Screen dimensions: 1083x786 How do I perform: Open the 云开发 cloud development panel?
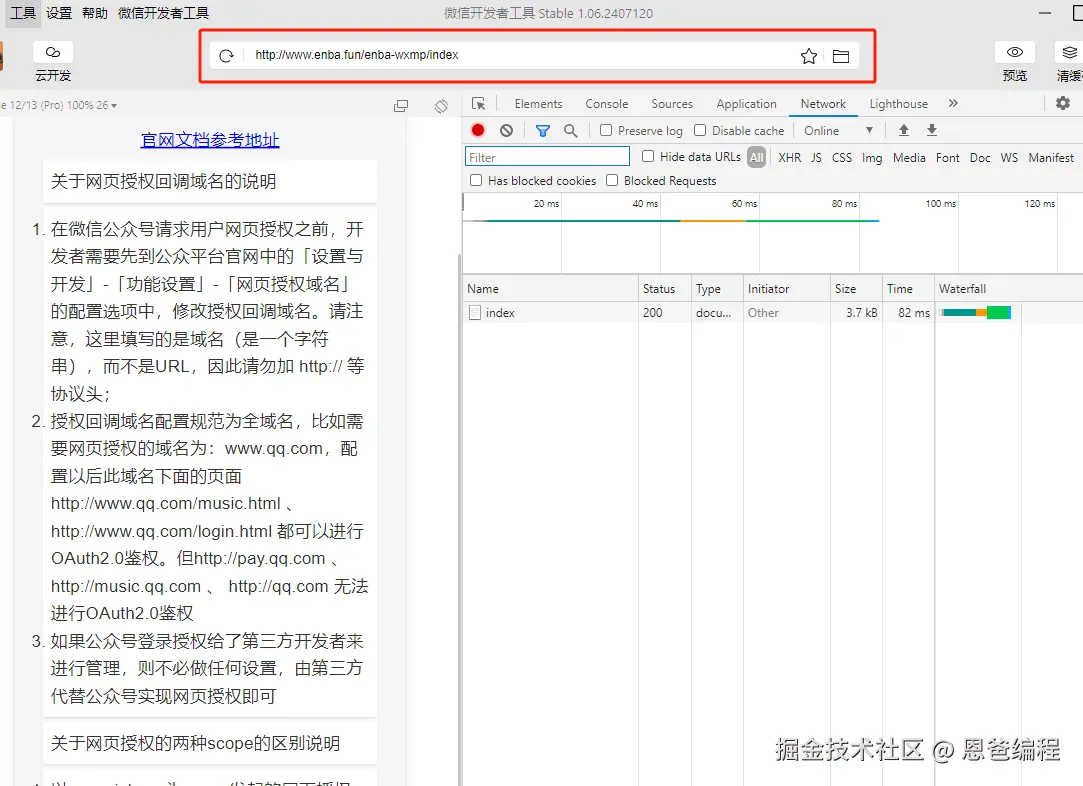pos(52,51)
